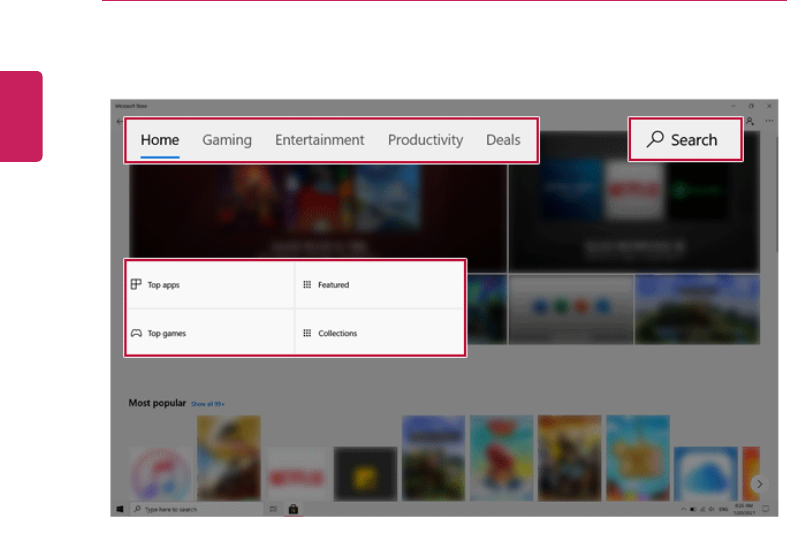The width and height of the screenshot is (790, 533).
Task: Open the Microsoft Store taskbar icon
Action: click(293, 509)
